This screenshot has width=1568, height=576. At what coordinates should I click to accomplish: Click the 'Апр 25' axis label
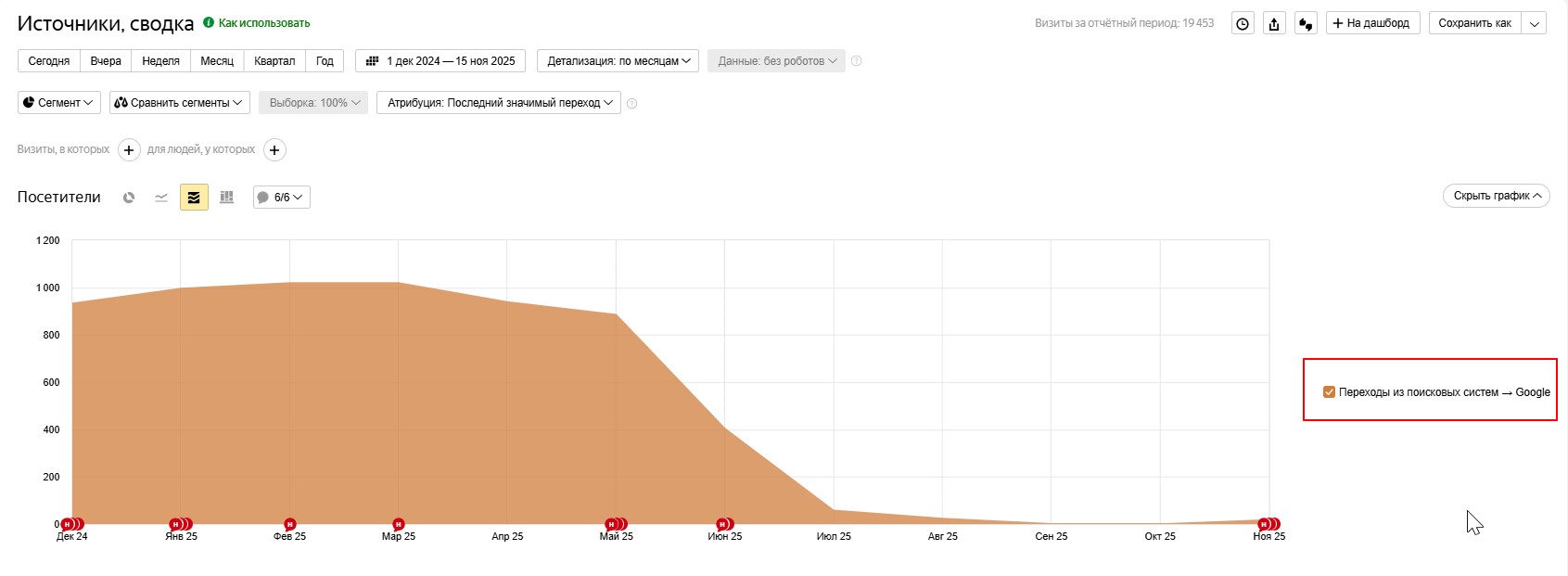point(507,536)
